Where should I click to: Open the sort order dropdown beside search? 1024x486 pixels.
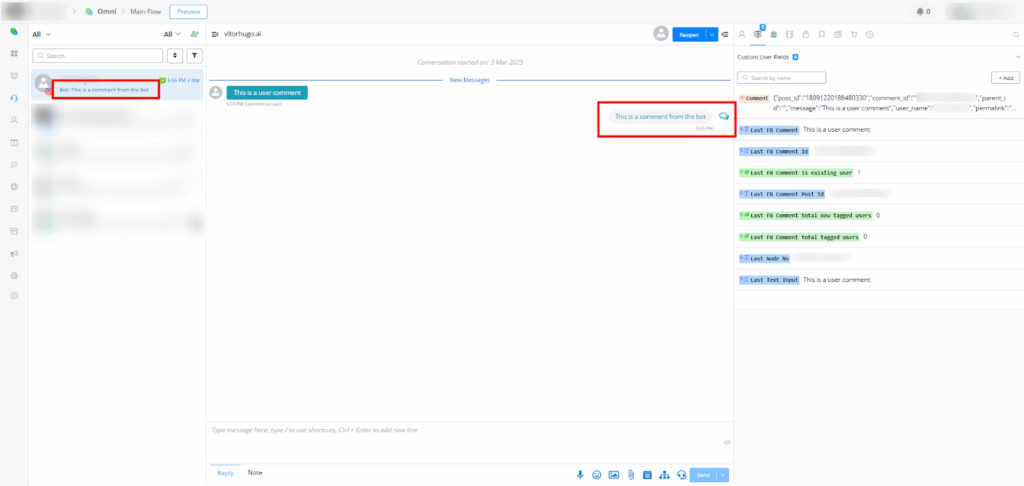tap(175, 56)
